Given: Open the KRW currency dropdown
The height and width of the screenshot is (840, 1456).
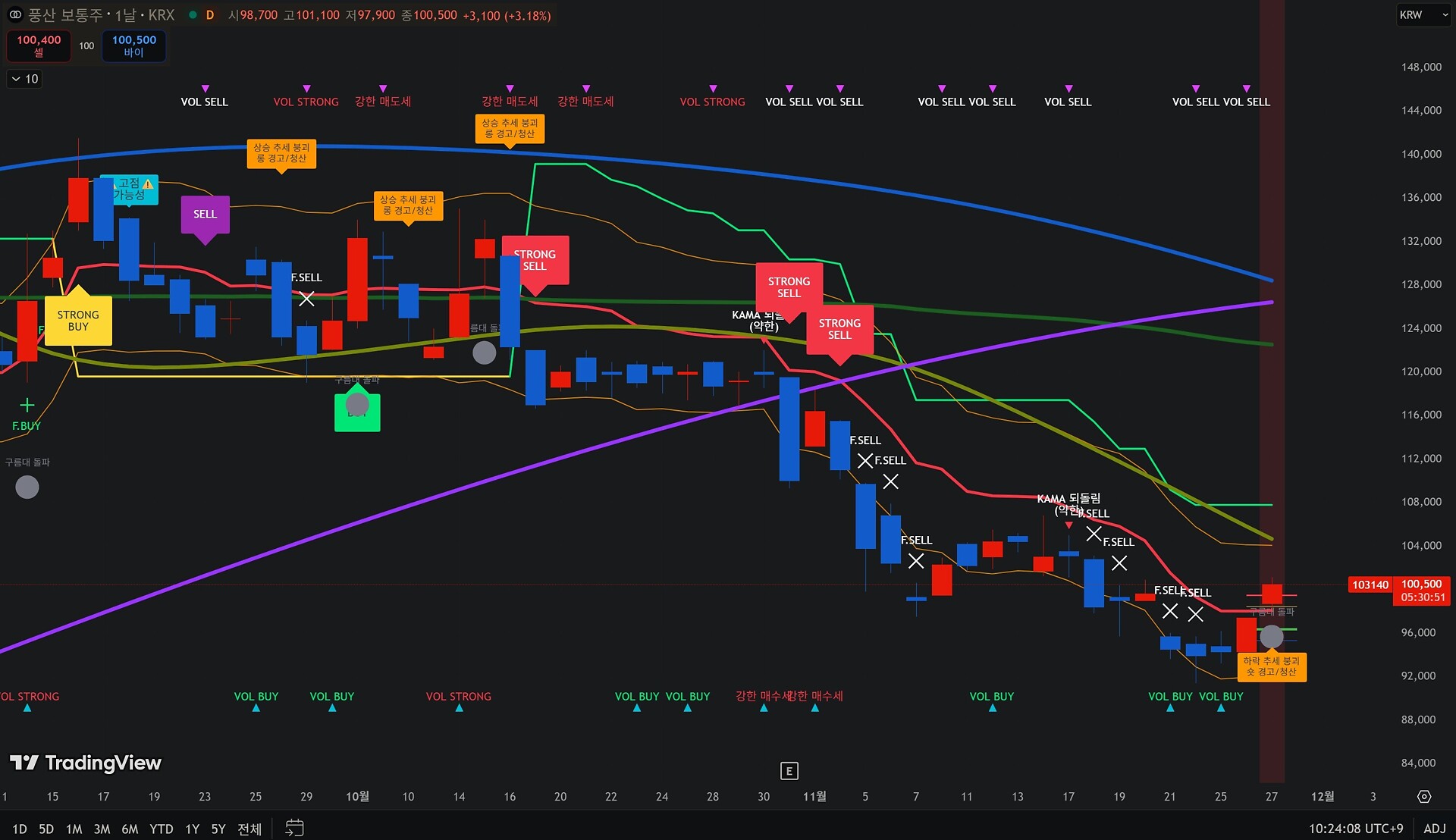Looking at the screenshot, I should (x=1423, y=14).
